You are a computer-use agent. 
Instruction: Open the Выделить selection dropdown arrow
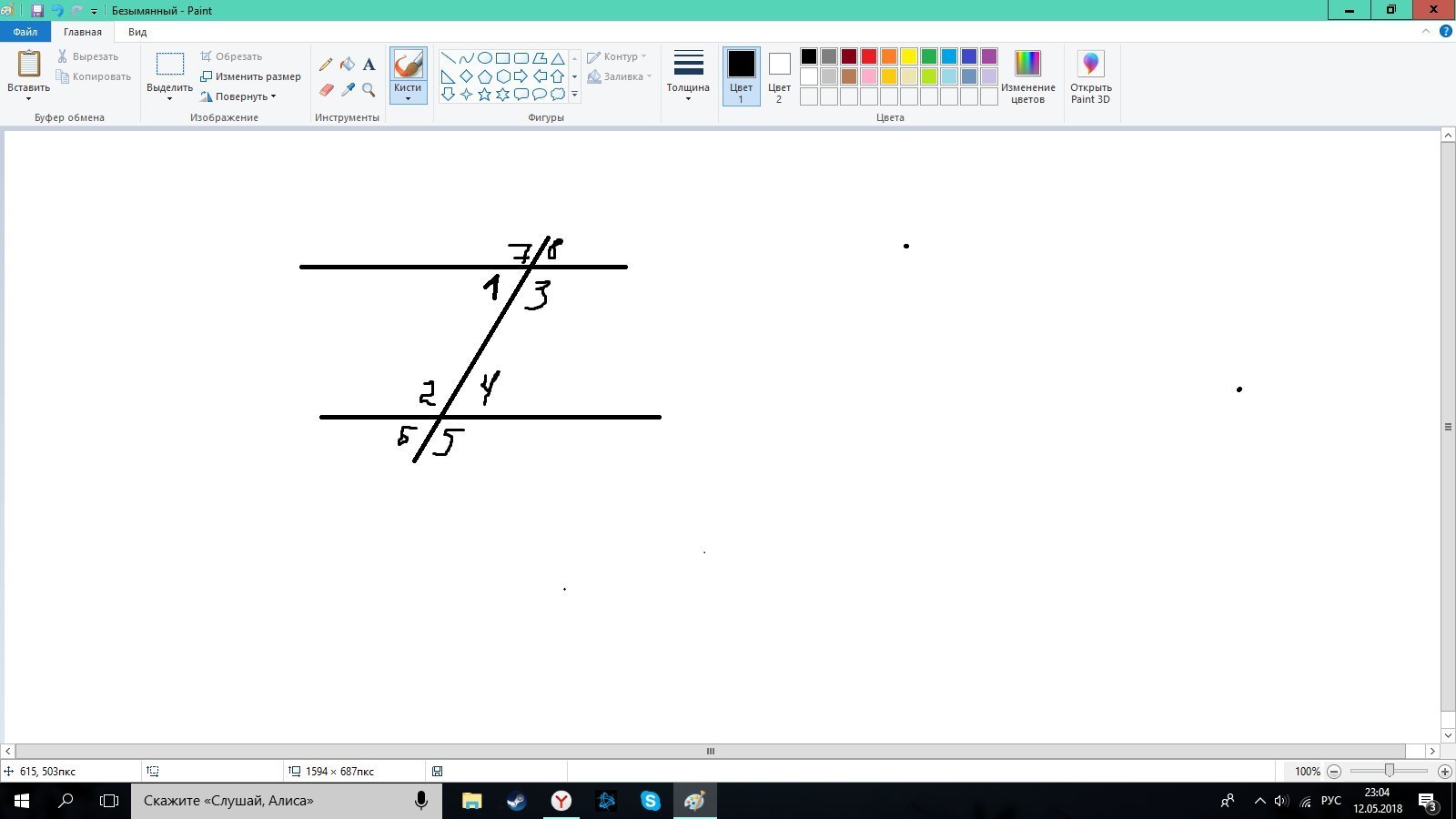click(x=169, y=98)
